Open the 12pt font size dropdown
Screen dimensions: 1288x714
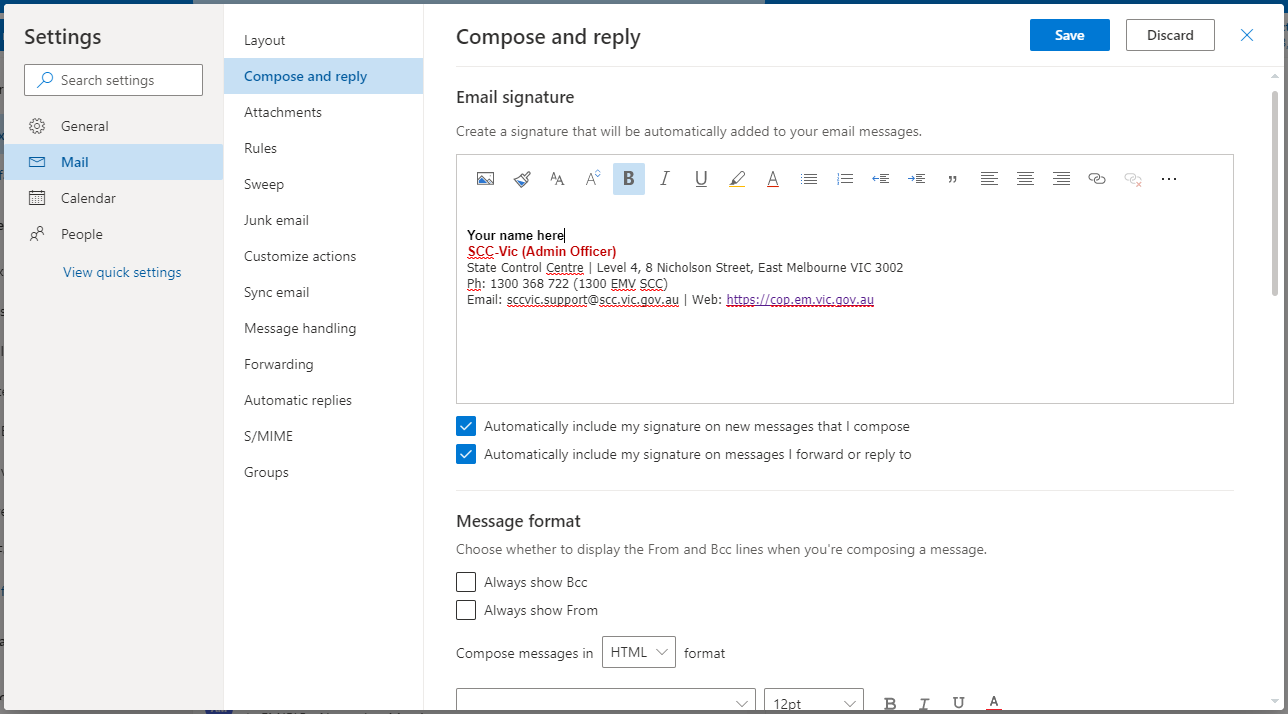pos(813,703)
